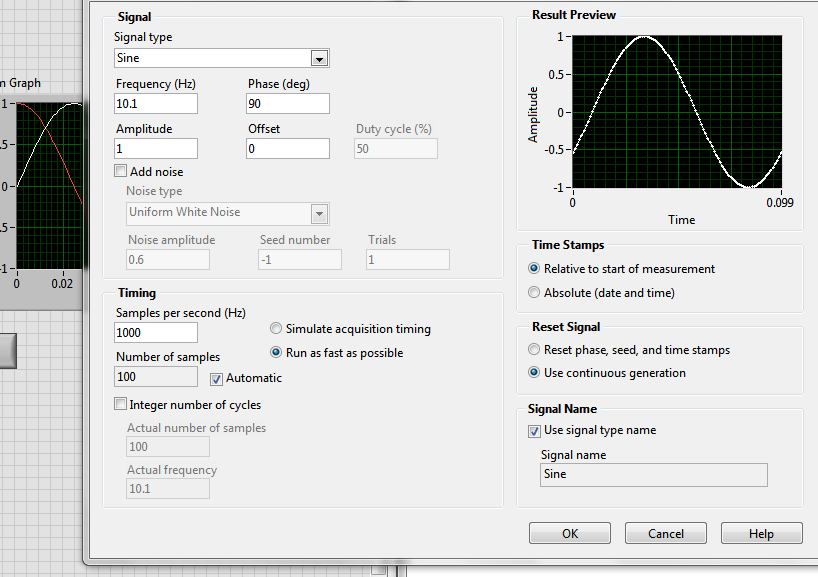Screen dimensions: 818x577
Task: Enable Integer number of cycles
Action: pos(122,405)
